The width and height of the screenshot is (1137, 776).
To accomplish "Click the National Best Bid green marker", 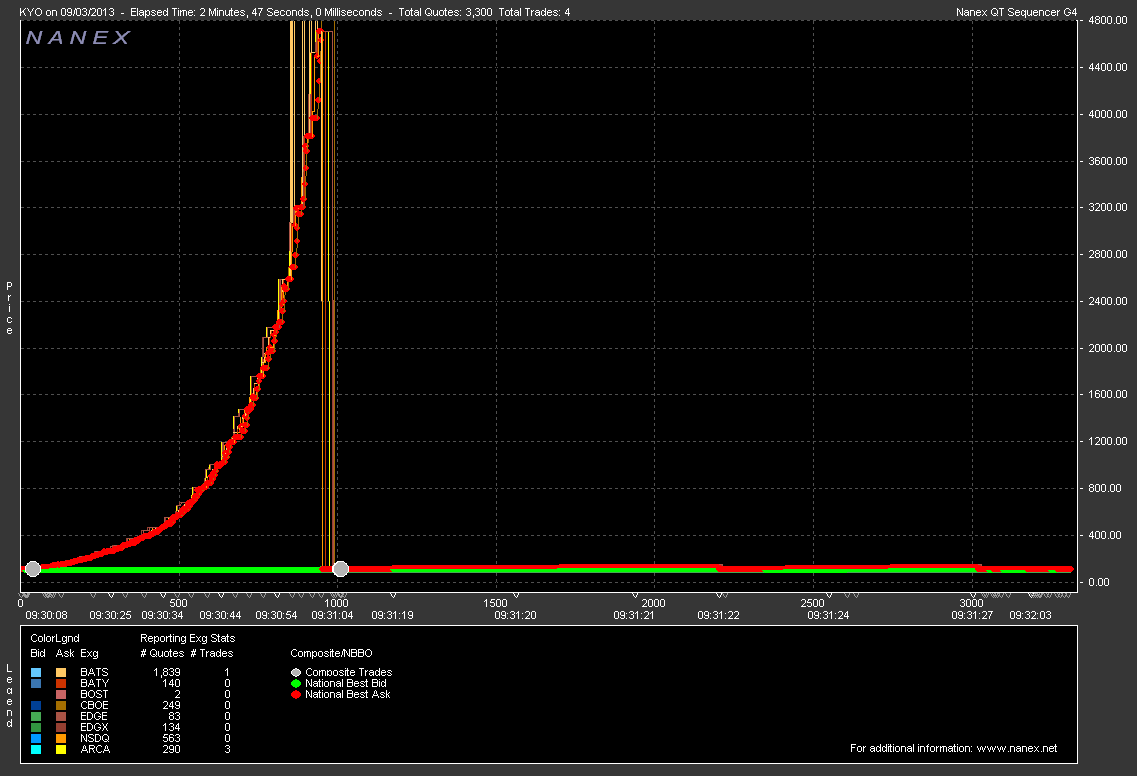I will click(296, 683).
